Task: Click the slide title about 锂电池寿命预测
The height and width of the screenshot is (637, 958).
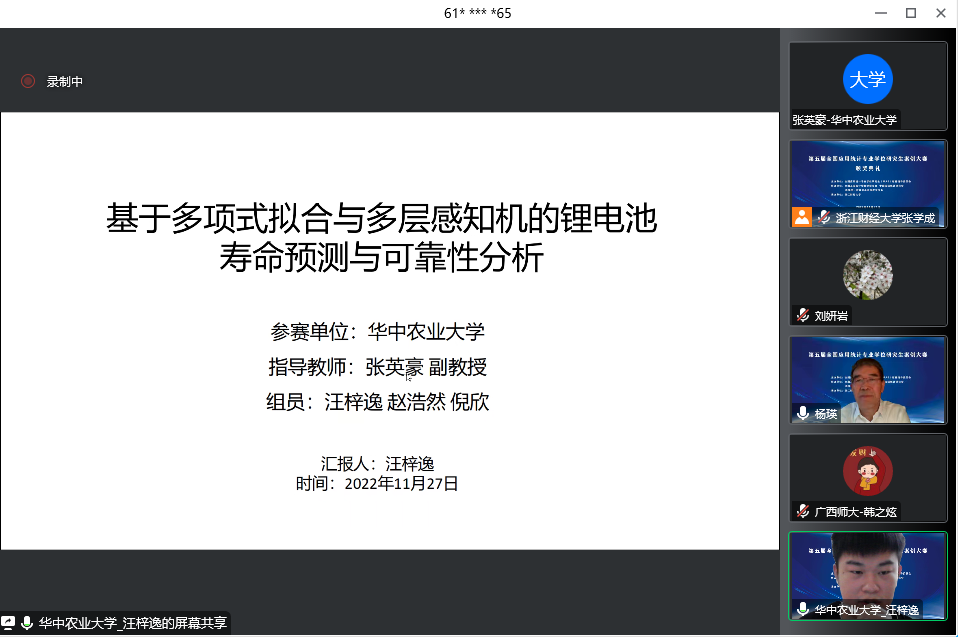Action: click(x=382, y=238)
